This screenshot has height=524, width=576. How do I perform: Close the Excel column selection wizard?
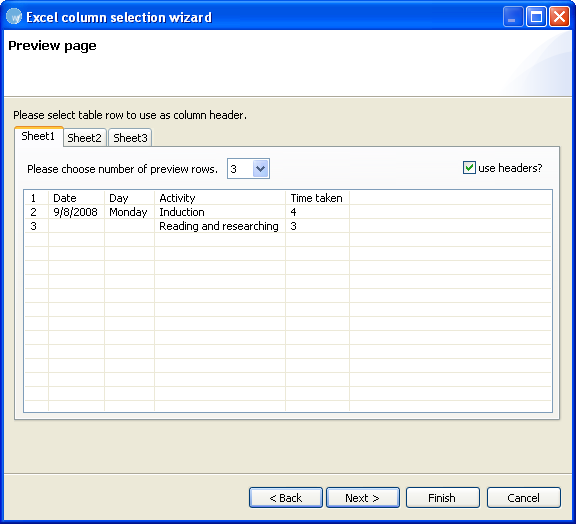(559, 17)
